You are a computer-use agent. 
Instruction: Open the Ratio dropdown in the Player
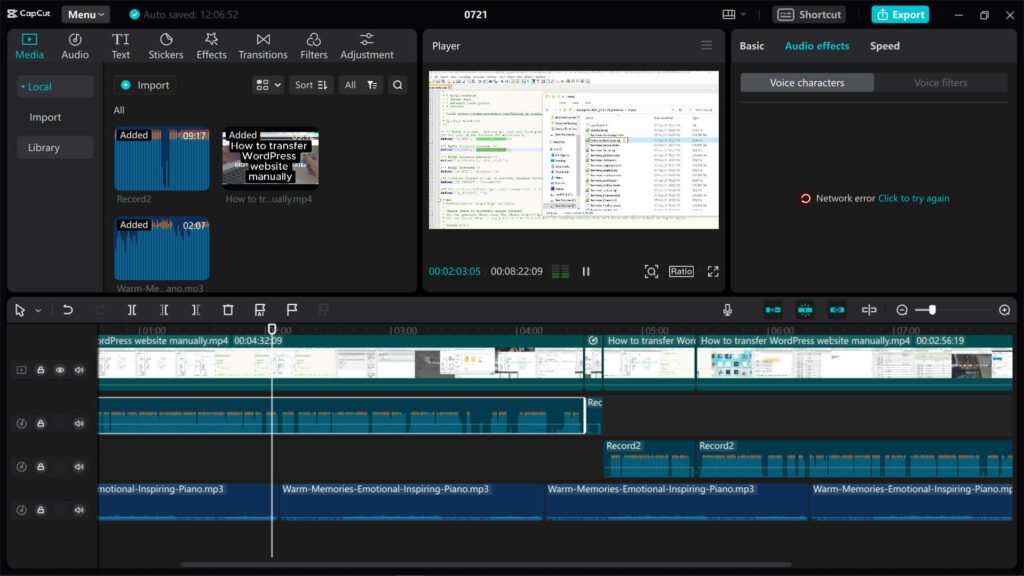point(681,271)
